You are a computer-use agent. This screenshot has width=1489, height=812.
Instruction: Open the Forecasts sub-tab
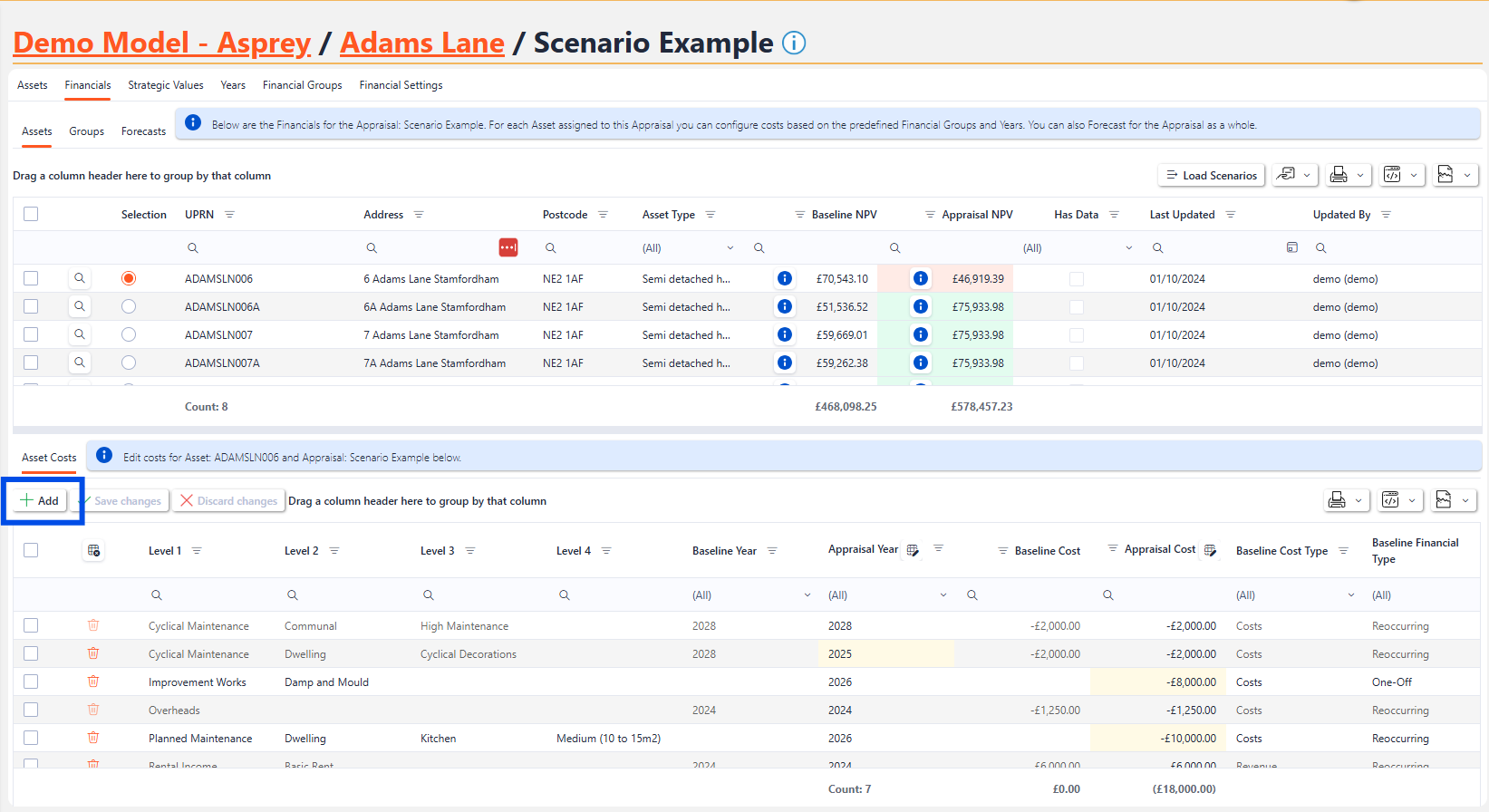(x=143, y=131)
